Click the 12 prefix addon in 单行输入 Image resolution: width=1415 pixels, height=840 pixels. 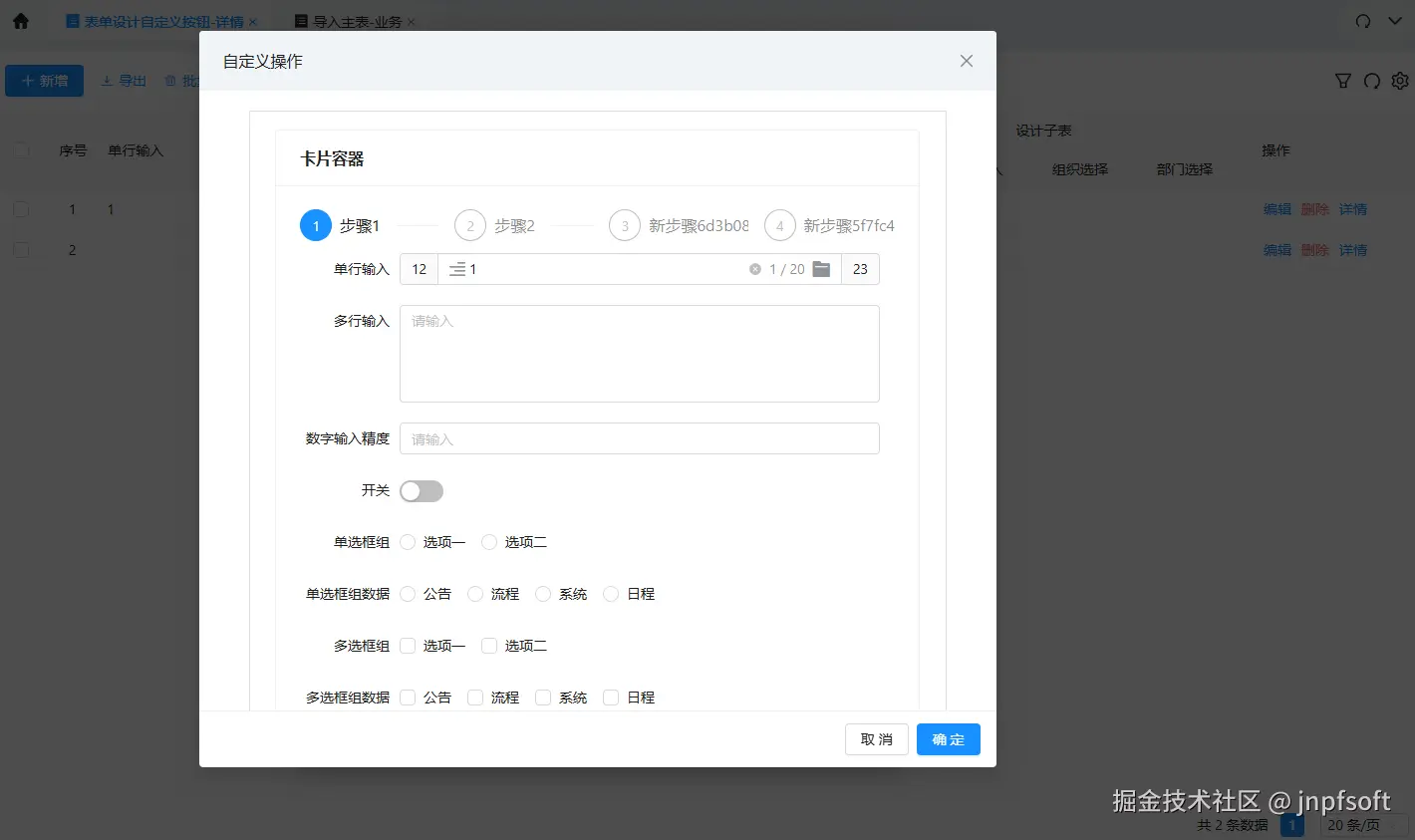[x=420, y=269]
